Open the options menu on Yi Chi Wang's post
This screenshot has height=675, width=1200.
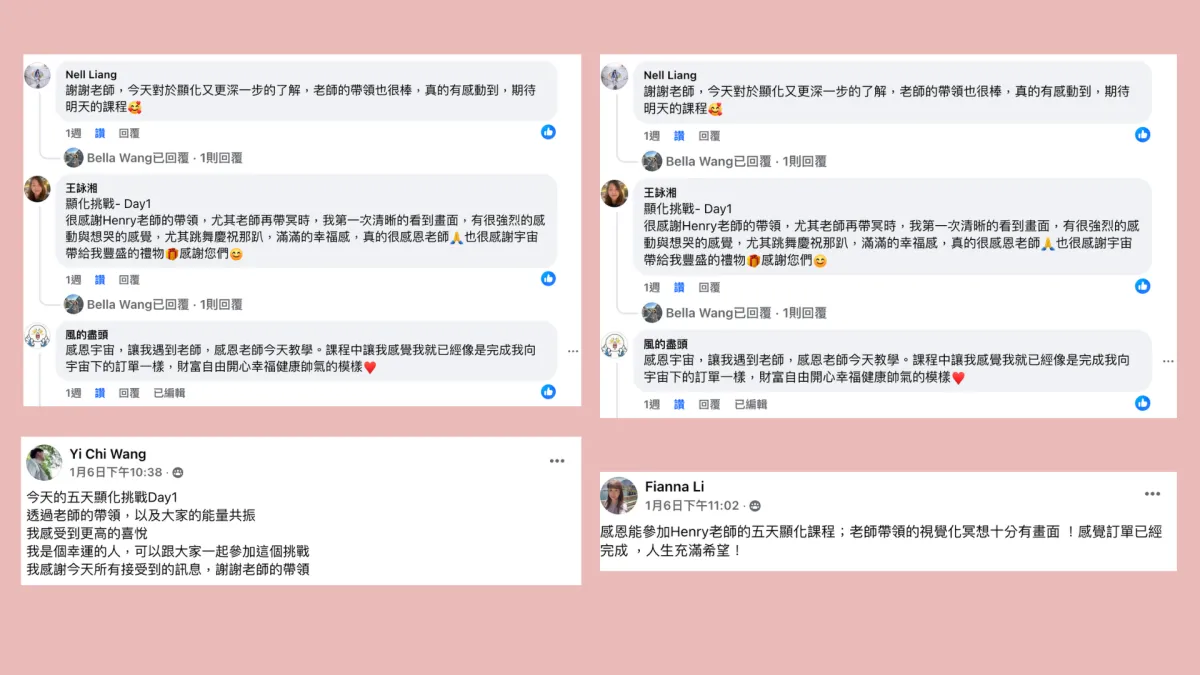click(x=557, y=461)
